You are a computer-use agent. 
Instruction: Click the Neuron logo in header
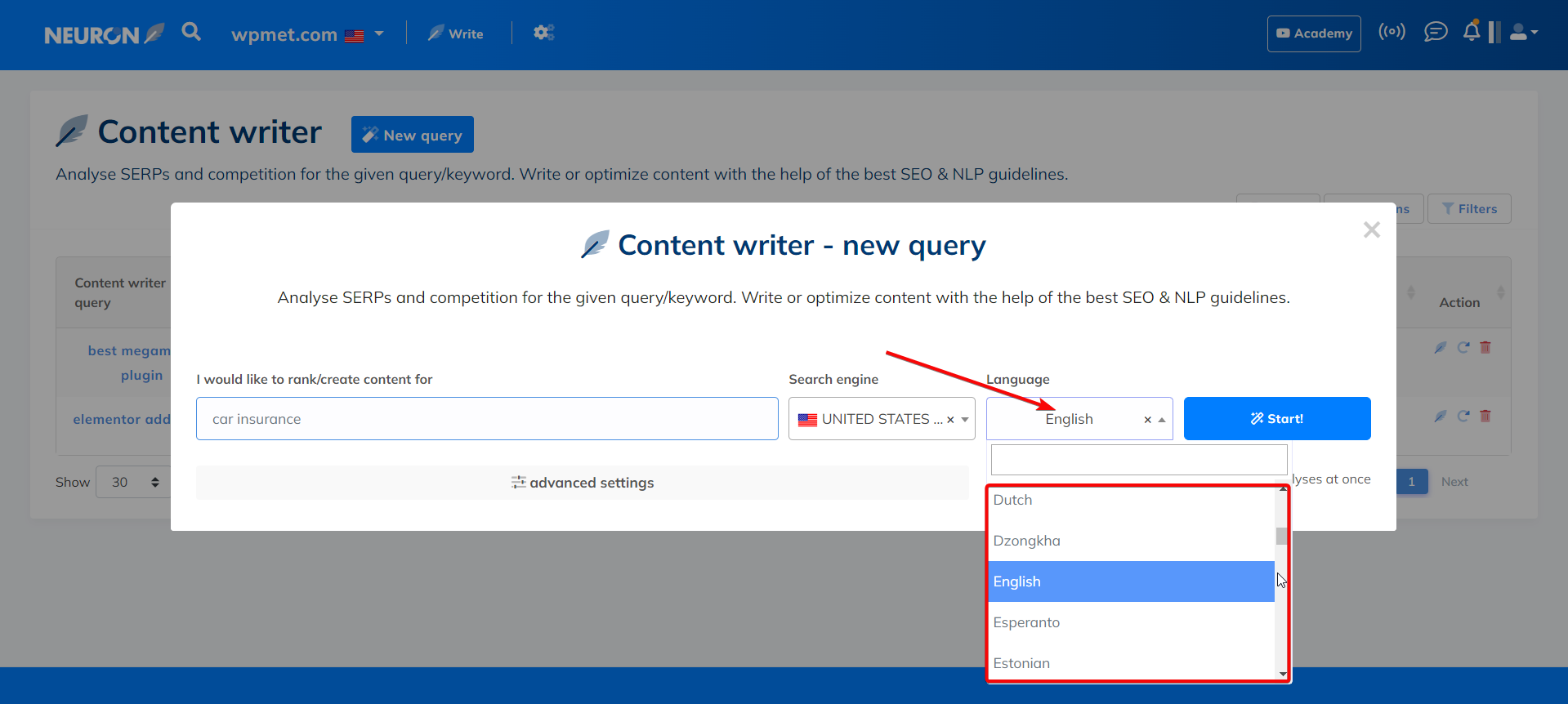tap(104, 34)
